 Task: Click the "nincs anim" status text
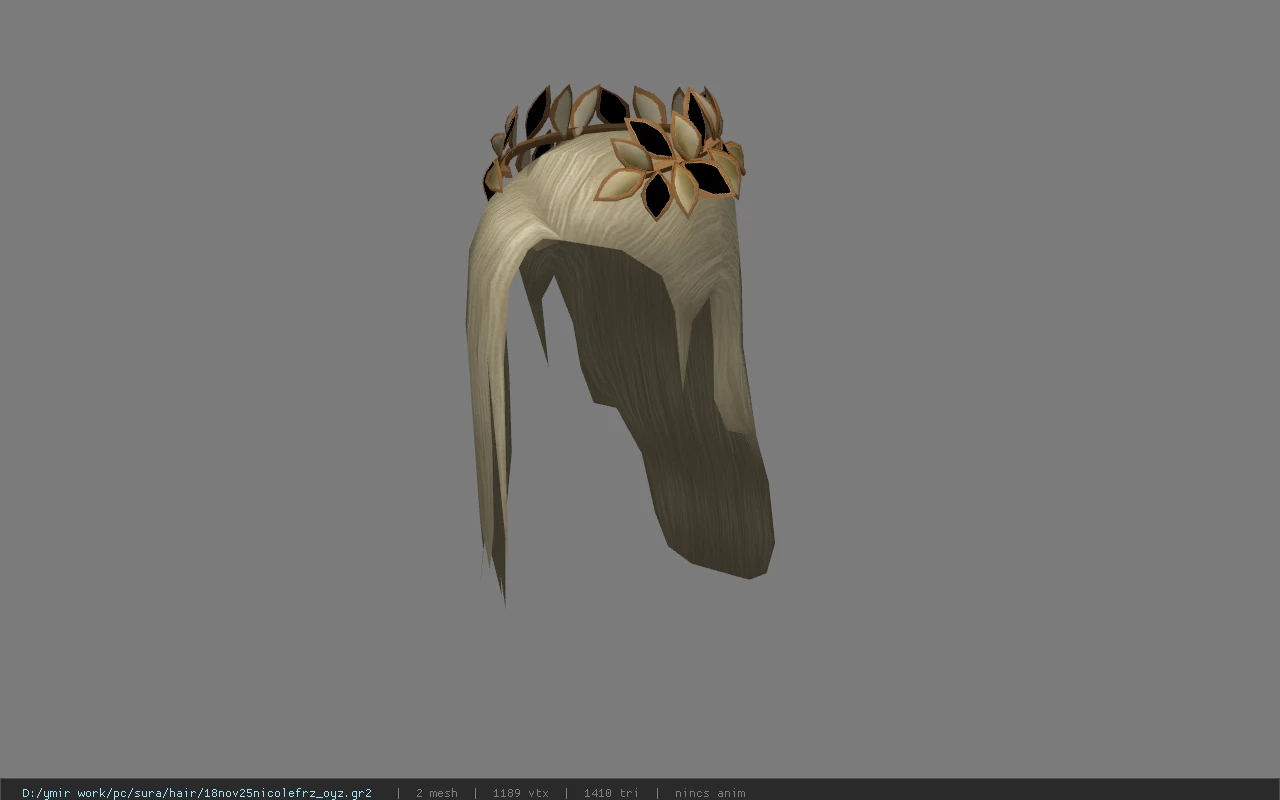(710, 793)
